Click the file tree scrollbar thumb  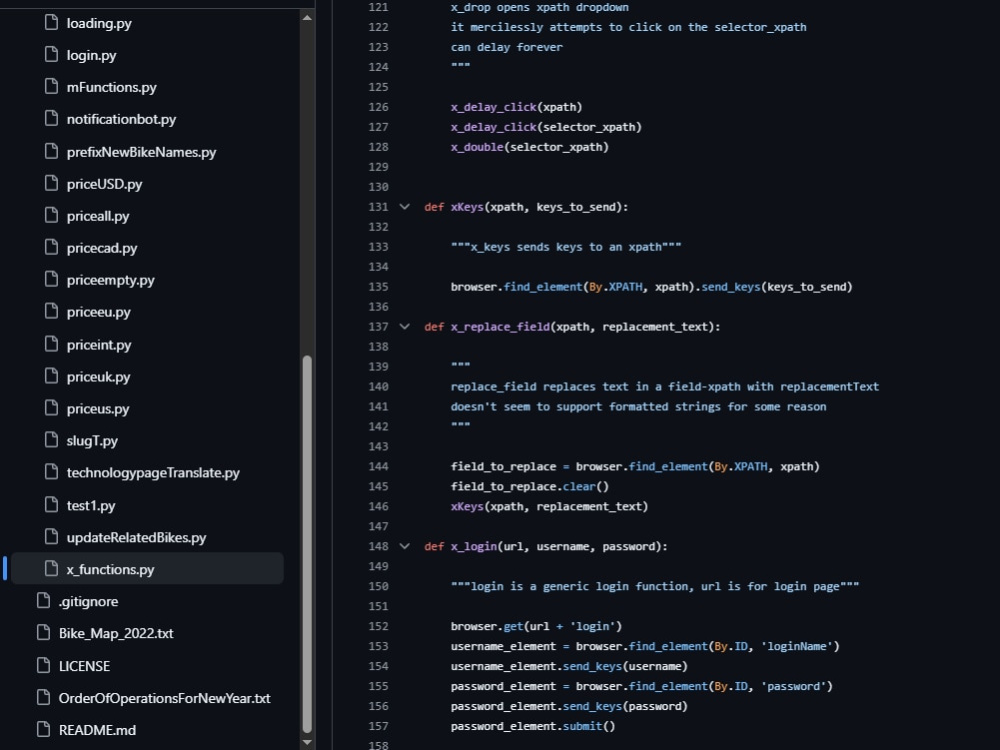[307, 544]
